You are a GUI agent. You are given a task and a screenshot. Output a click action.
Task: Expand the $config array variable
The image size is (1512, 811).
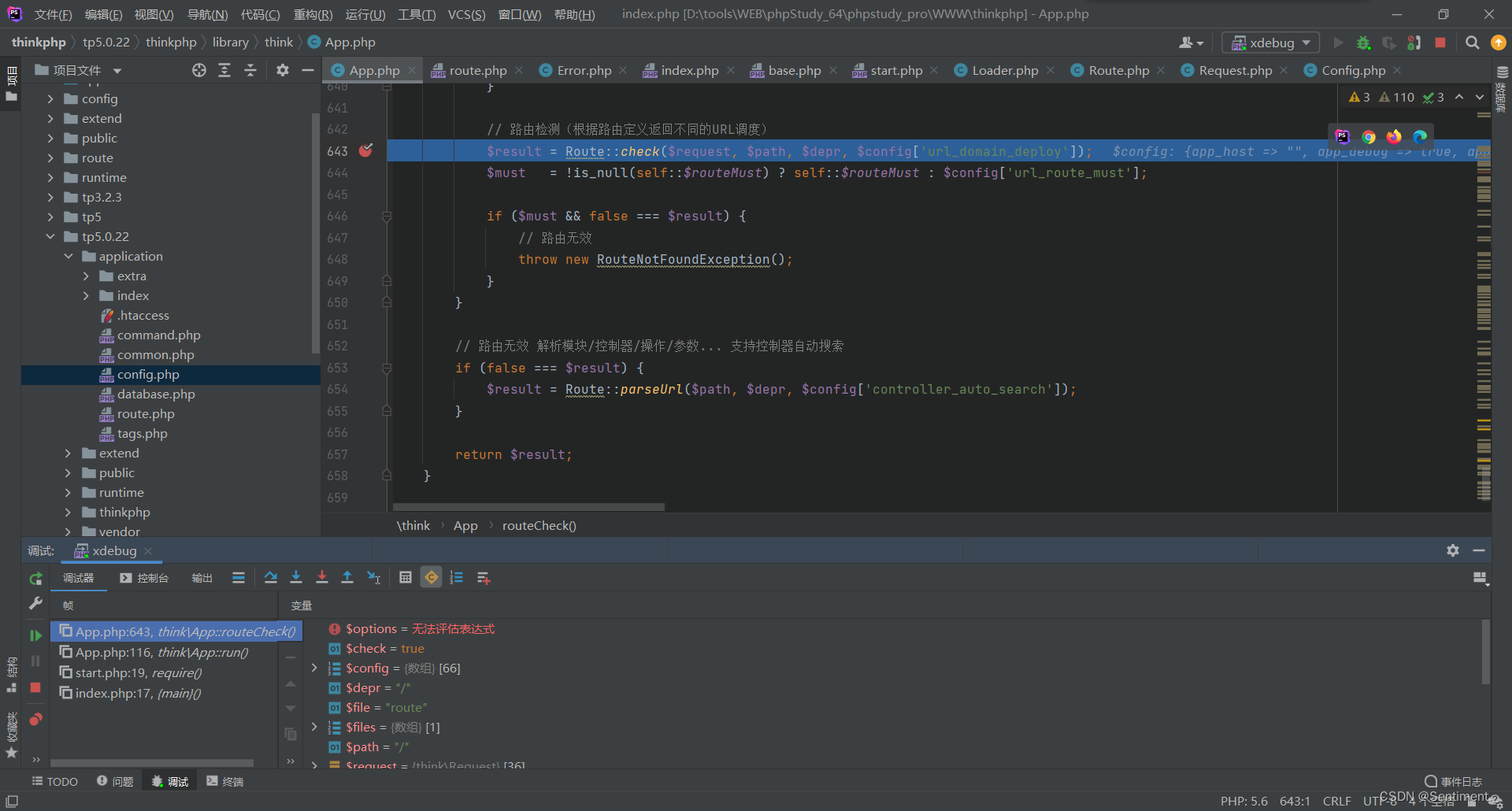coord(314,668)
